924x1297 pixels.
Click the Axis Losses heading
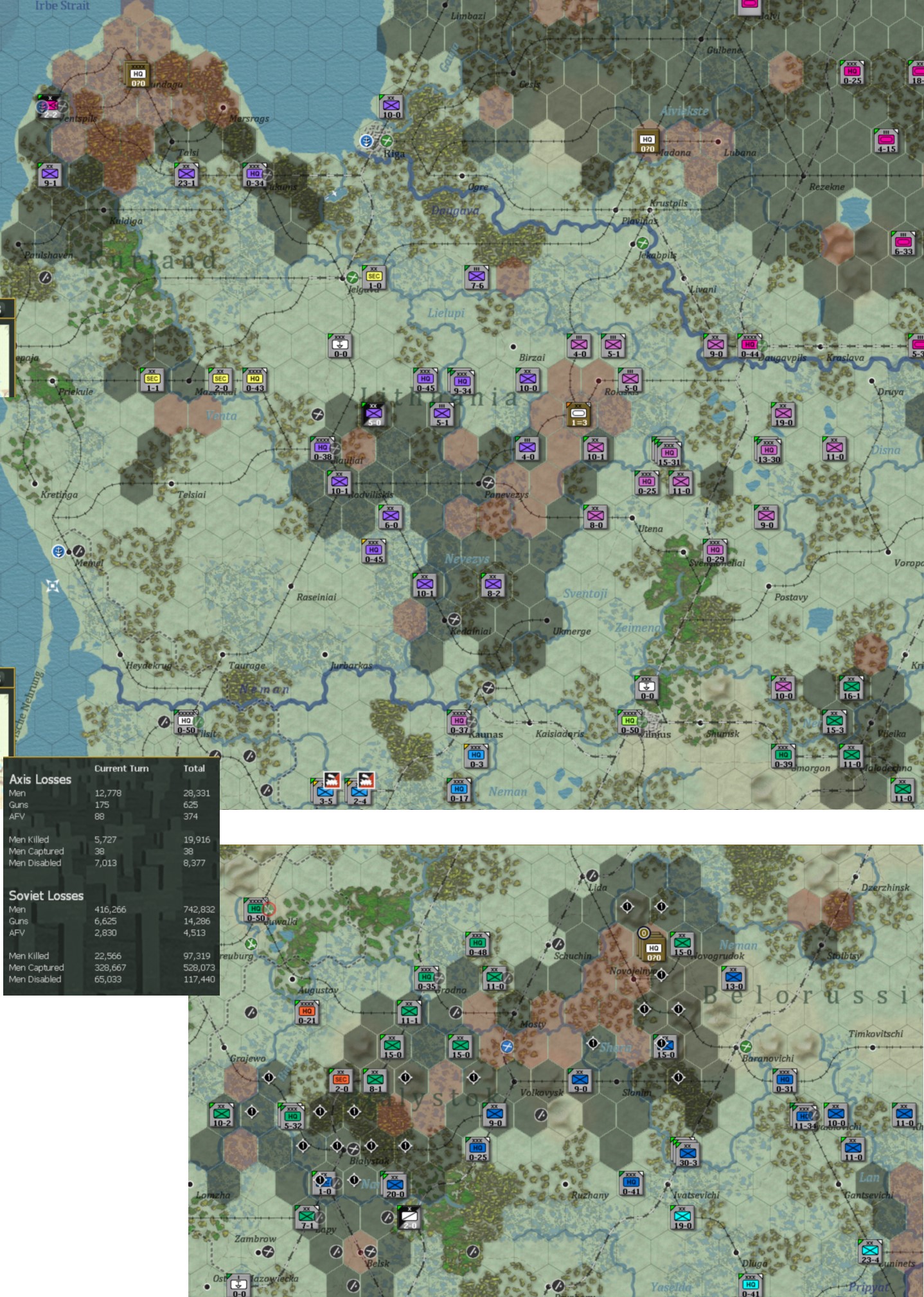point(40,780)
